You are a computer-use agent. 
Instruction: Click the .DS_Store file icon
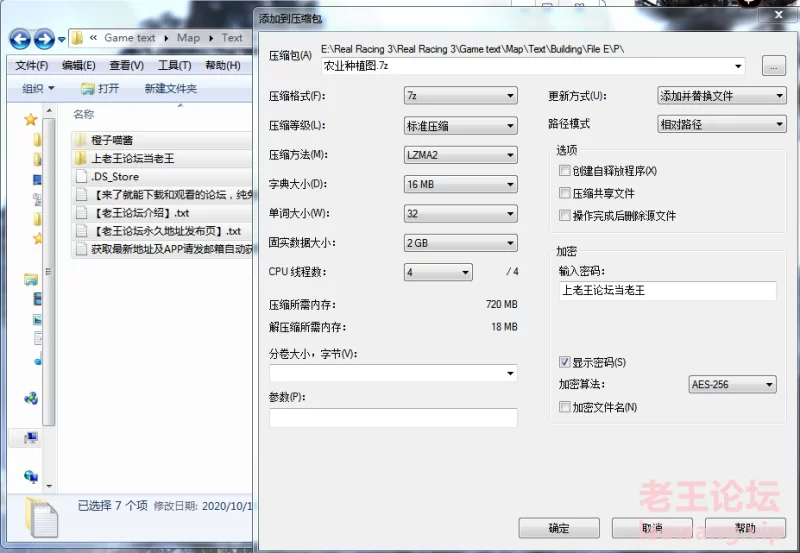click(80, 176)
